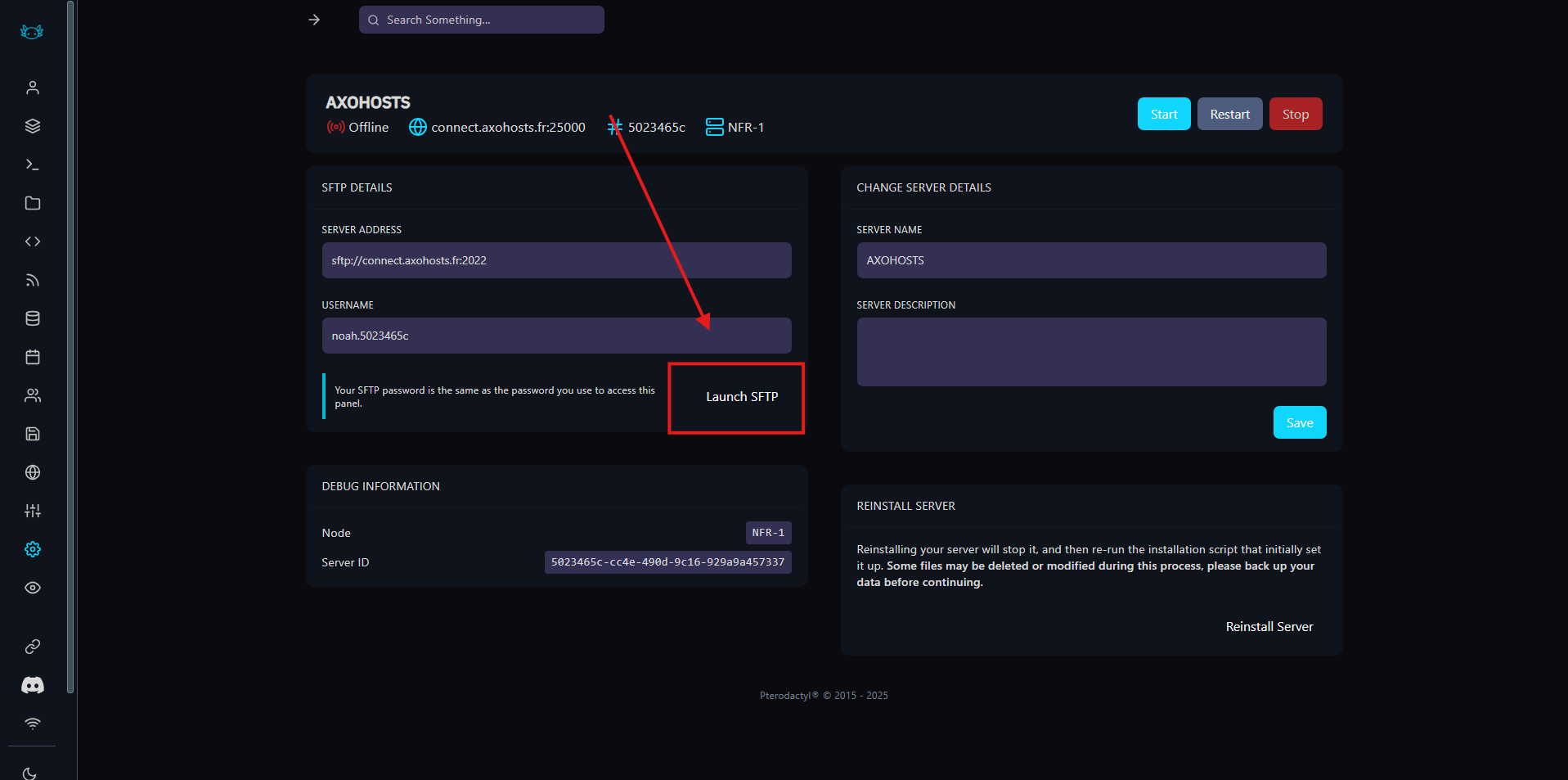1568x780 pixels.
Task: Open the backups floppy disk icon
Action: tap(33, 434)
